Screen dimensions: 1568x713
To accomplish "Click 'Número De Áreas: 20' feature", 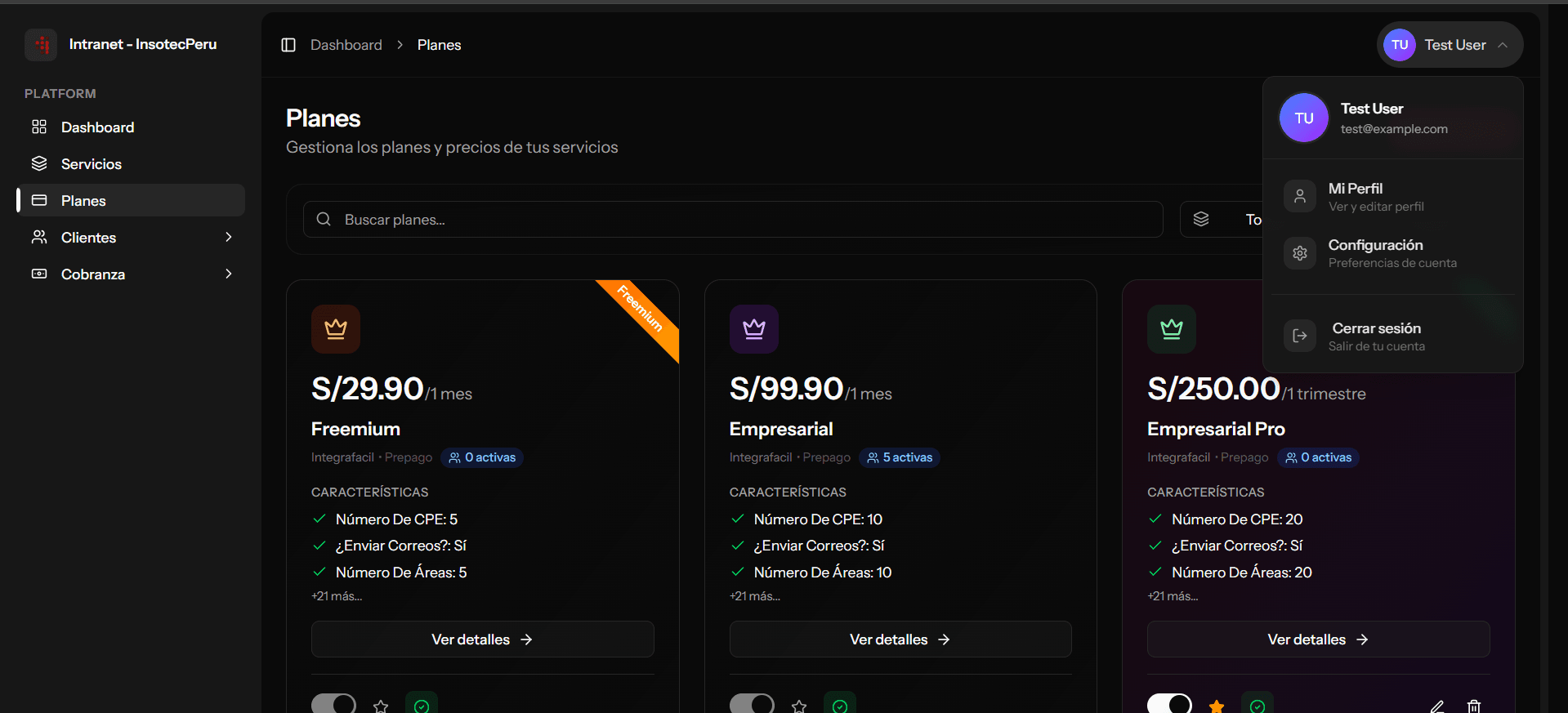I will (x=1241, y=573).
